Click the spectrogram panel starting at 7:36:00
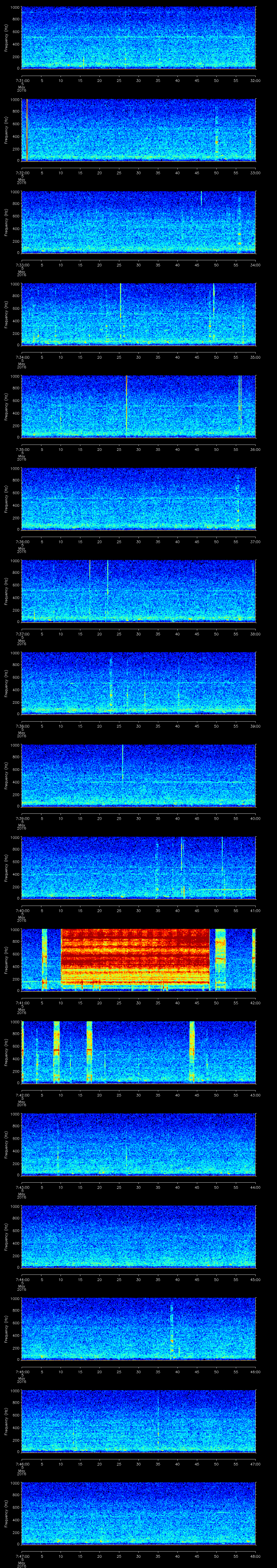The width and height of the screenshot is (277, 1568). [x=139, y=499]
